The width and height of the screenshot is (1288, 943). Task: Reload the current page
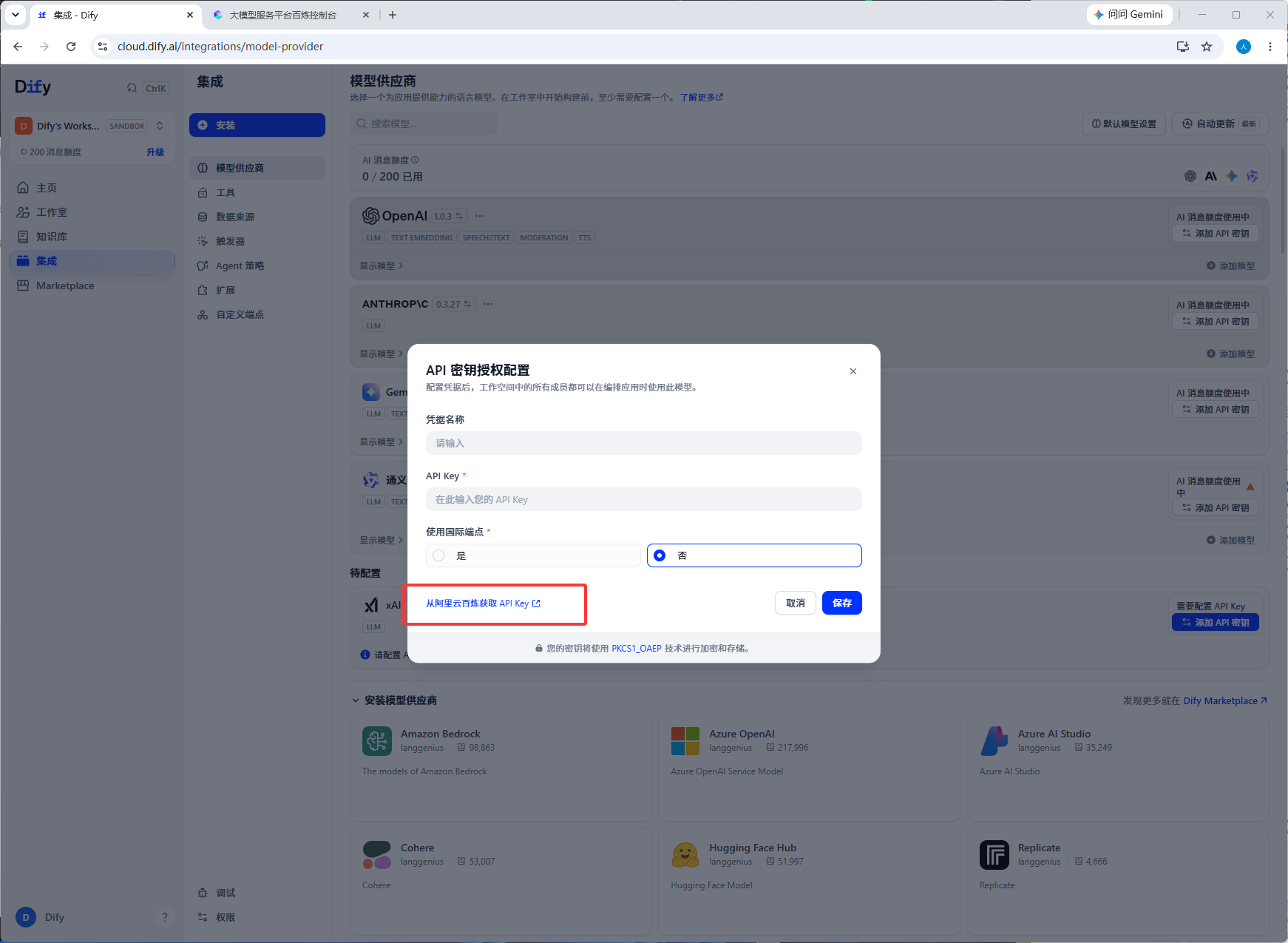pyautogui.click(x=71, y=47)
